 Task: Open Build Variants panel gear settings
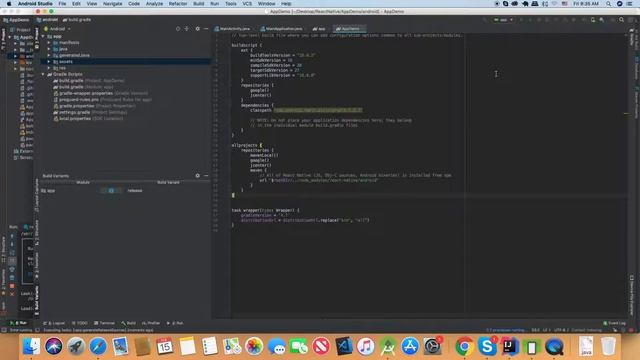[198, 176]
